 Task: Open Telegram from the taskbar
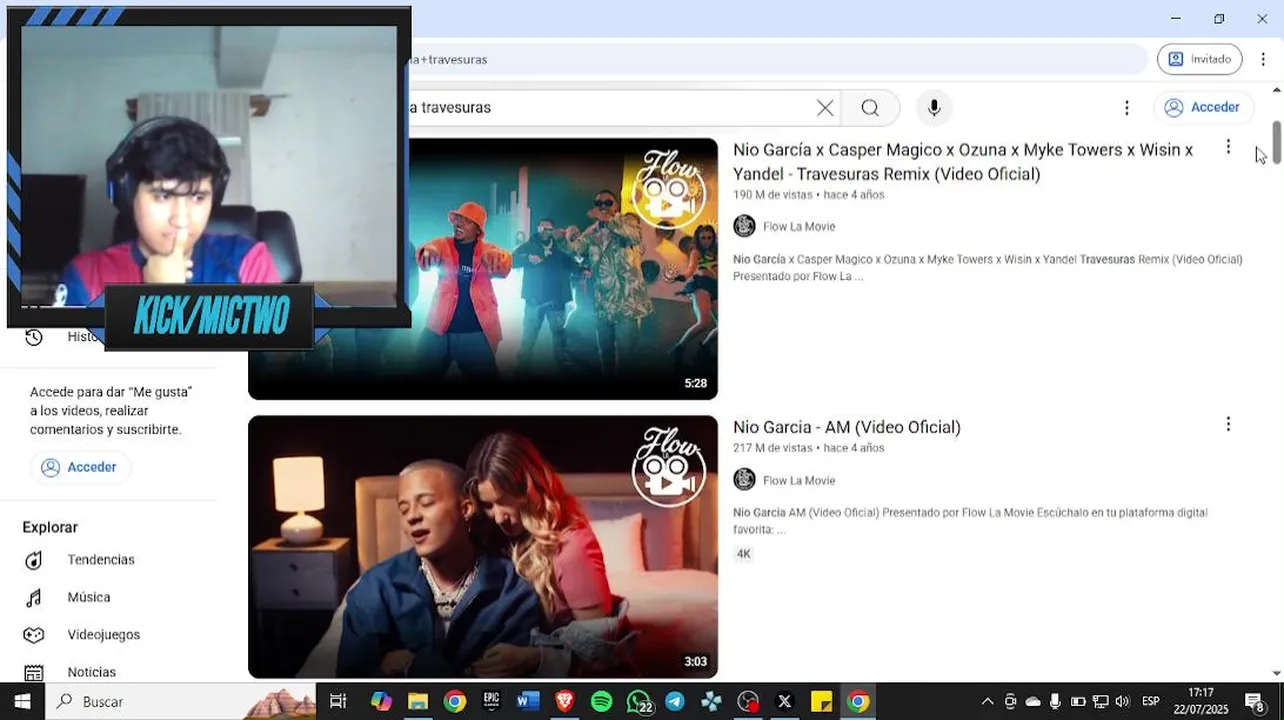pyautogui.click(x=675, y=701)
